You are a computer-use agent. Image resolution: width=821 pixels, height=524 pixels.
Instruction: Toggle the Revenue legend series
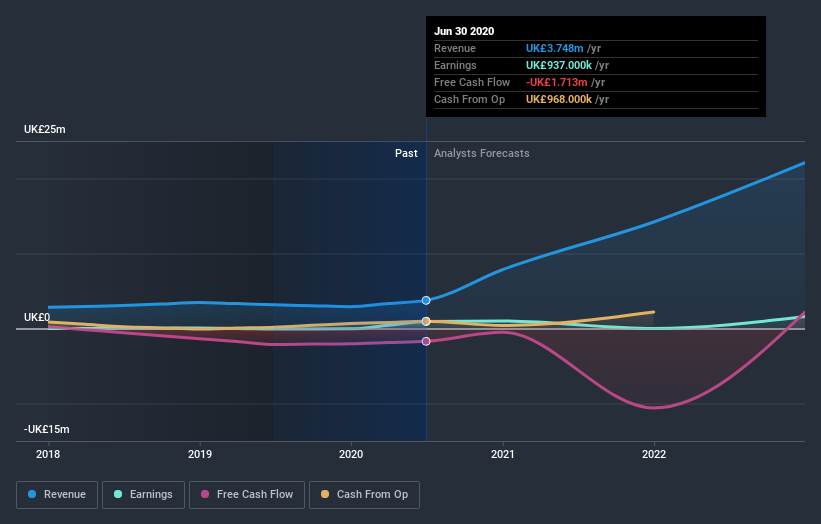click(x=57, y=495)
